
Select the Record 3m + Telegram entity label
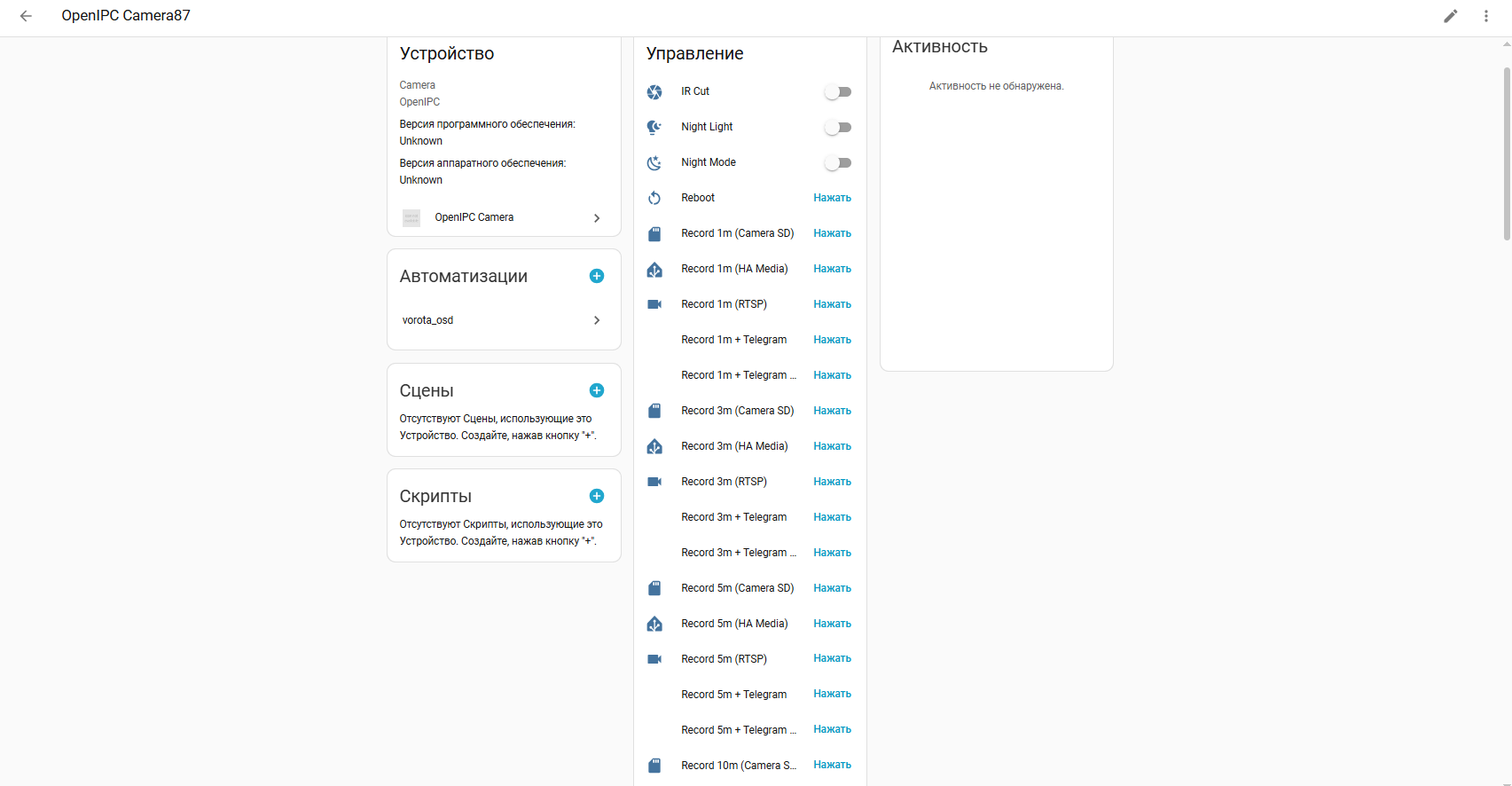pyautogui.click(x=733, y=517)
